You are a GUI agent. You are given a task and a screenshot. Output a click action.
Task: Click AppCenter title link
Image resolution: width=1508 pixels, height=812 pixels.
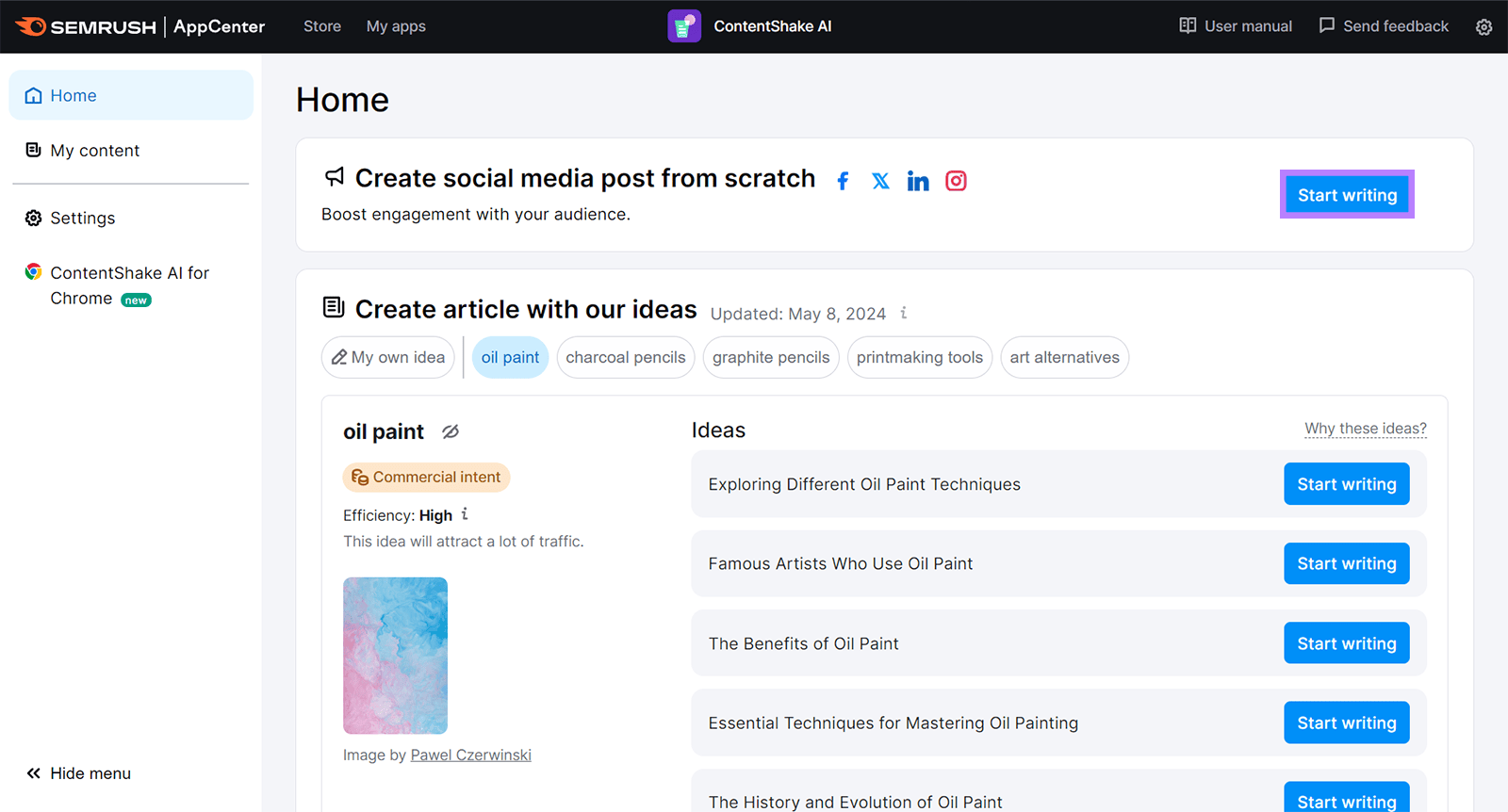tap(220, 26)
